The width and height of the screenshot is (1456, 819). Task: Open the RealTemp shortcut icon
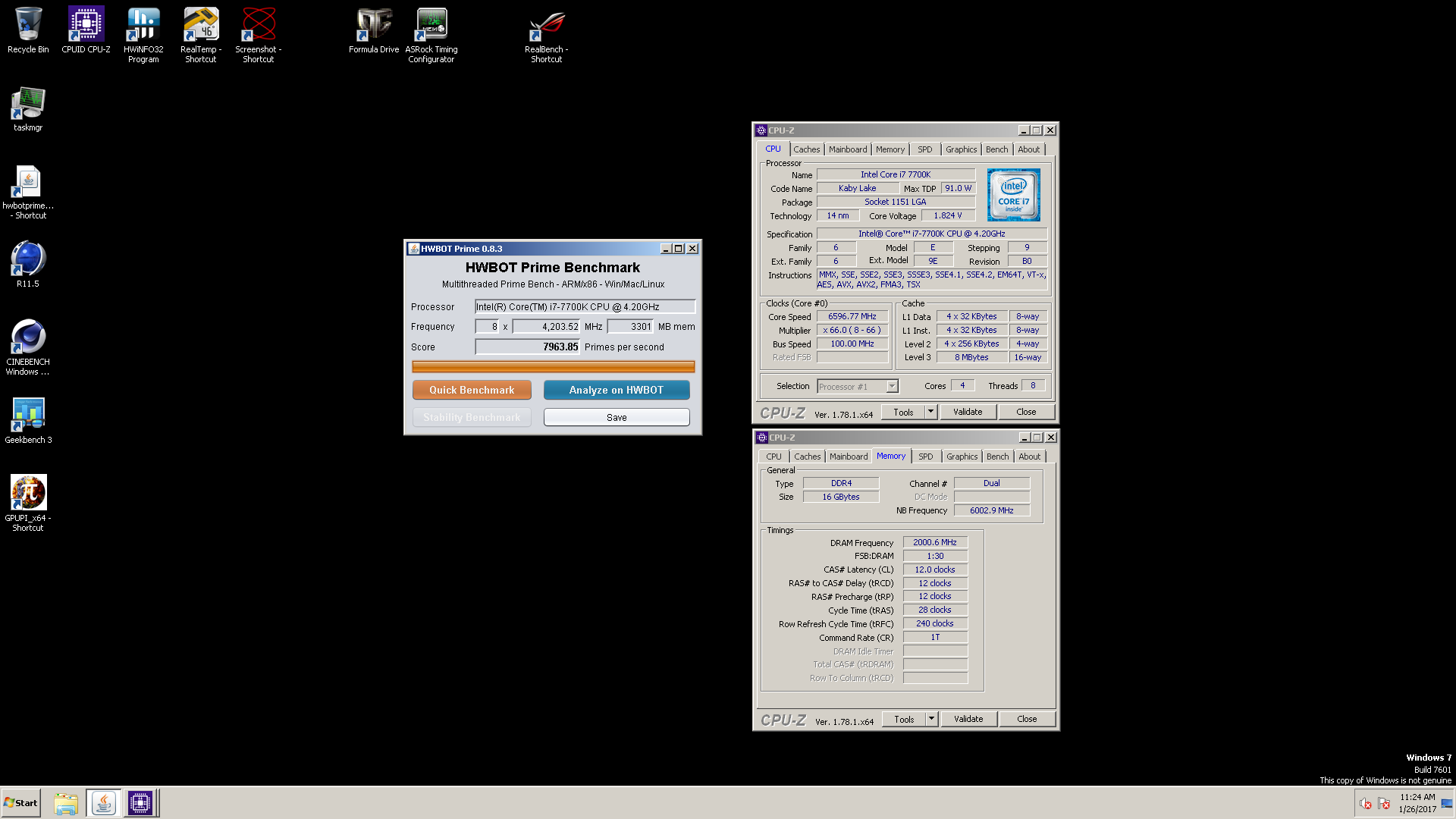pyautogui.click(x=201, y=35)
